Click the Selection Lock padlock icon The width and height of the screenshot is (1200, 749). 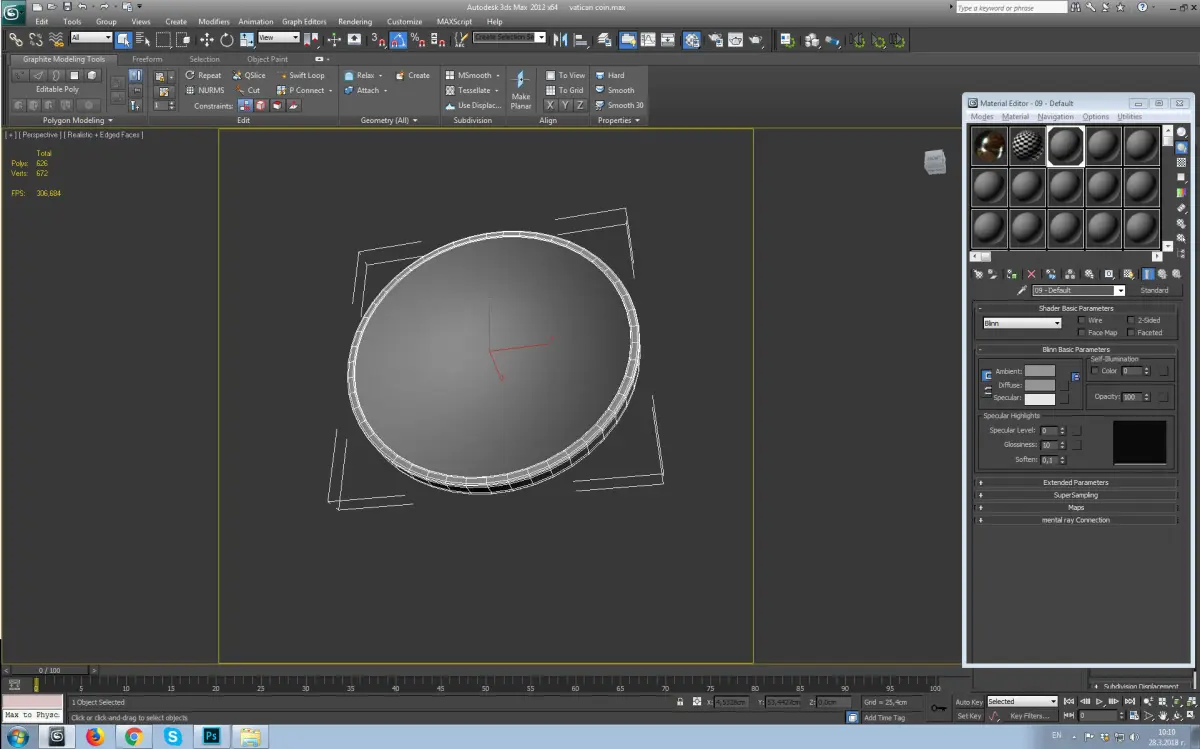click(x=680, y=703)
